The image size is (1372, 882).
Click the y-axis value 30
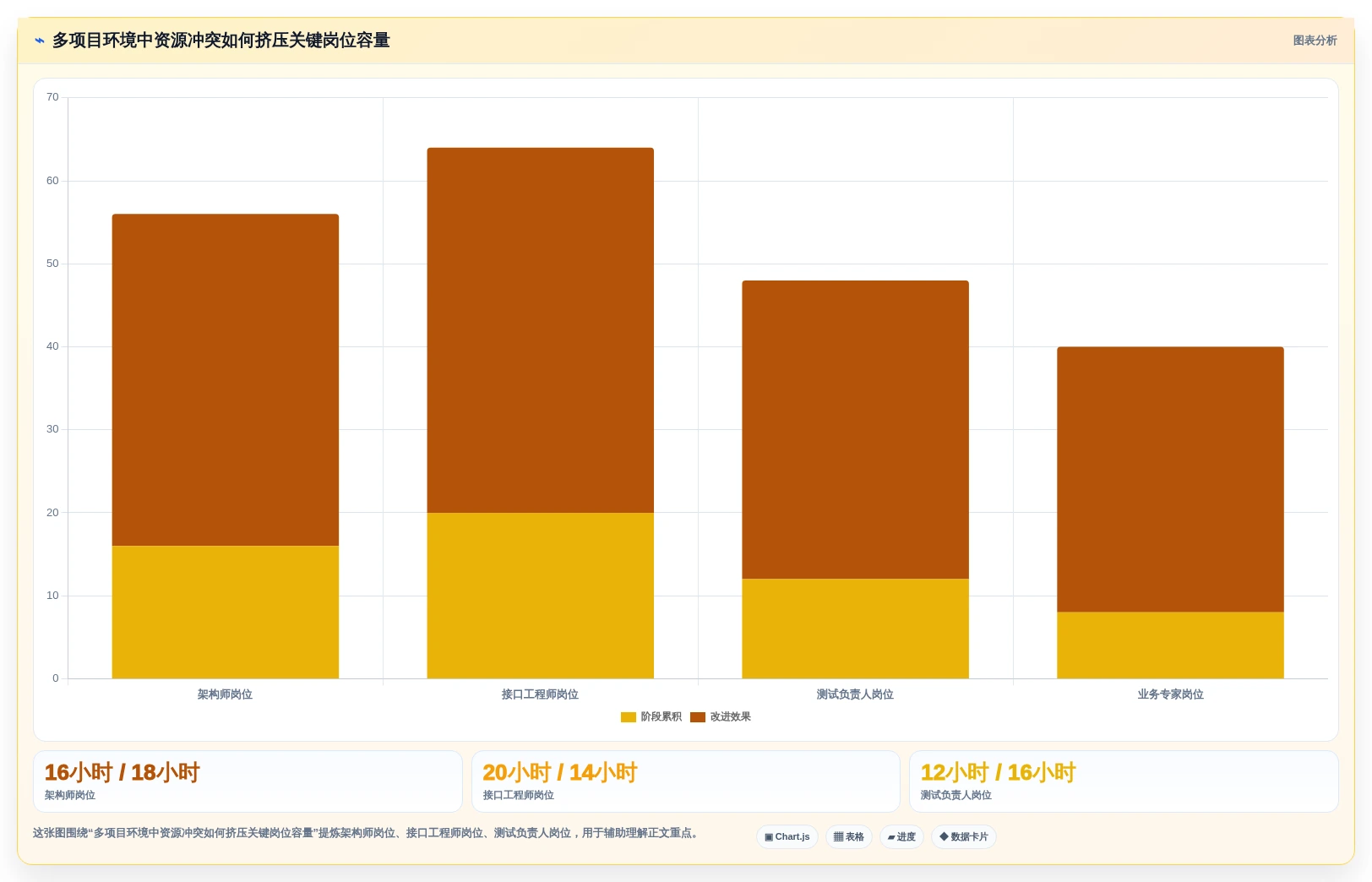click(x=52, y=429)
